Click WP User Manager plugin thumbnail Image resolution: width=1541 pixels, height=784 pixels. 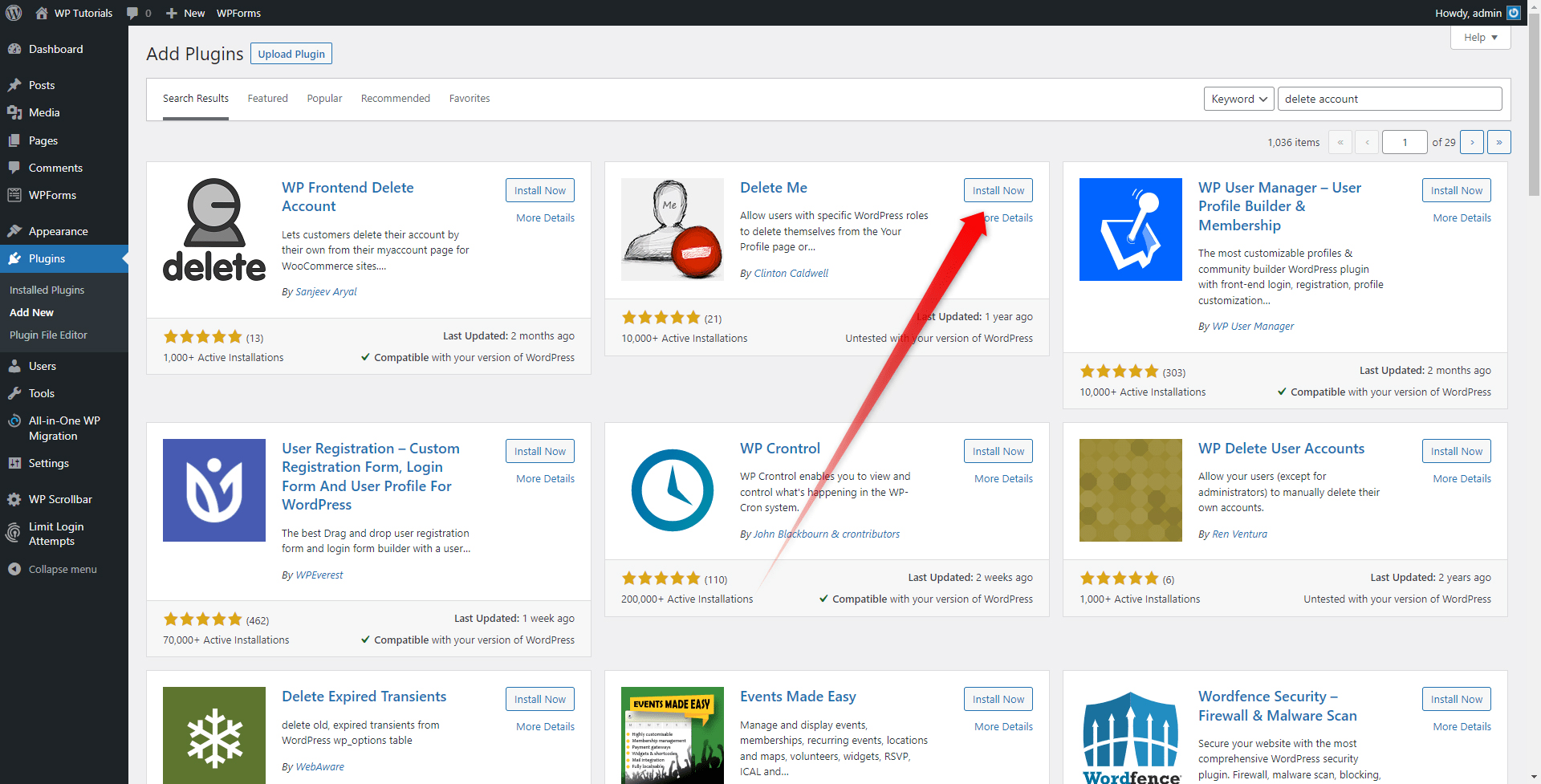coord(1131,230)
